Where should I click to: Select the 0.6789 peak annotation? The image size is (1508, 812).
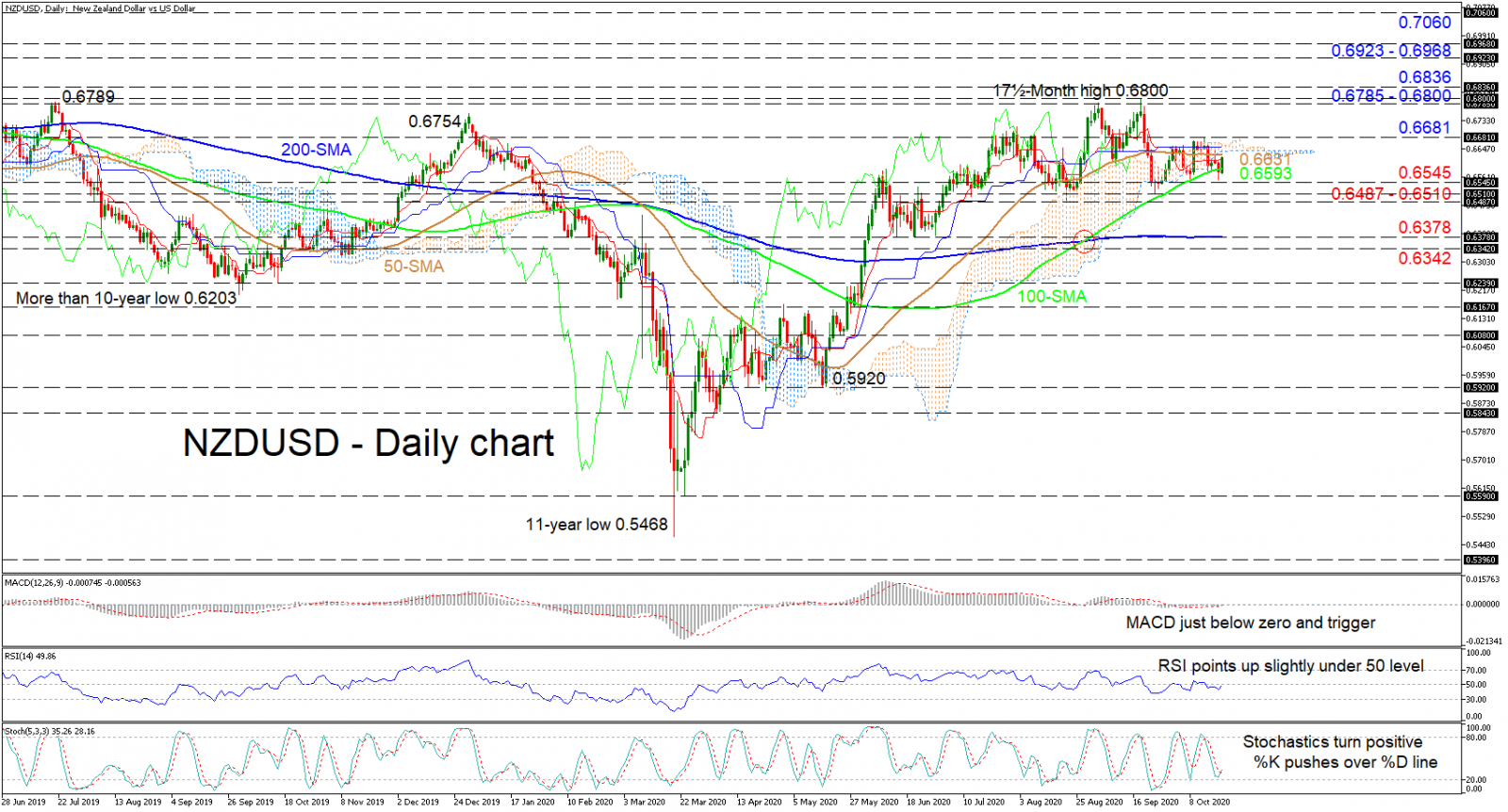(88, 97)
